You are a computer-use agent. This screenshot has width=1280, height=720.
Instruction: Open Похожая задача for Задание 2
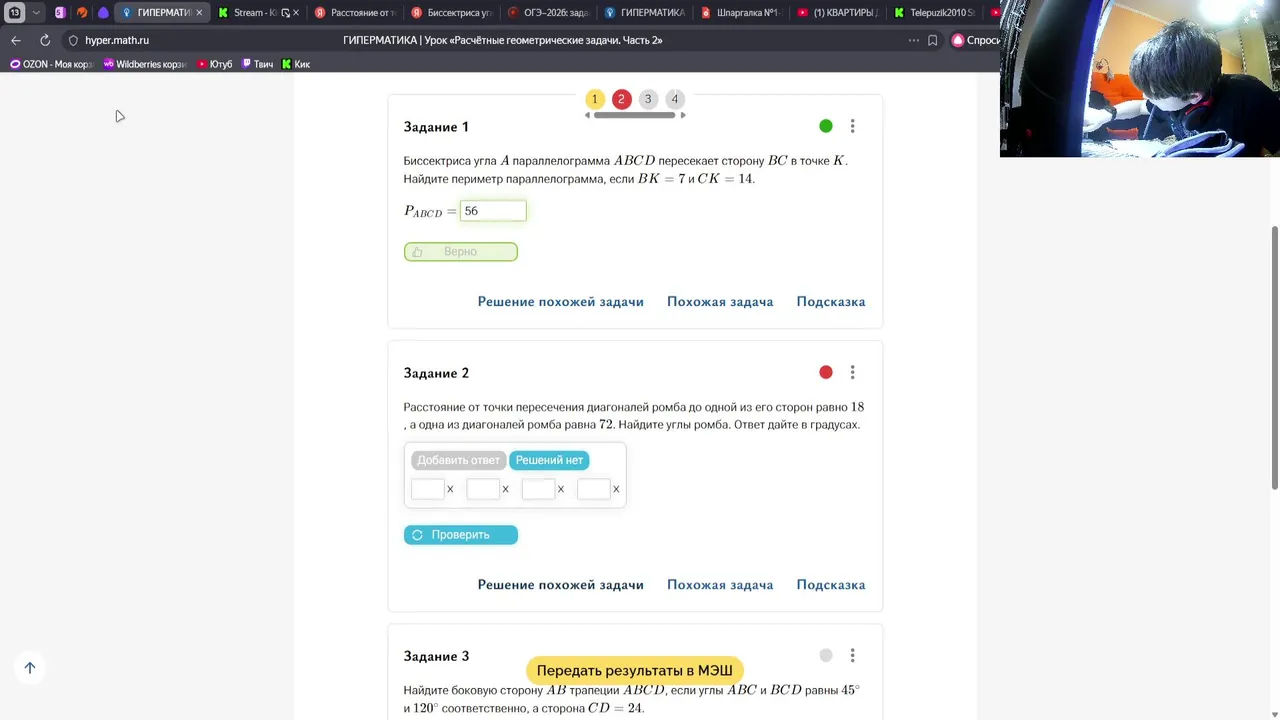(720, 585)
